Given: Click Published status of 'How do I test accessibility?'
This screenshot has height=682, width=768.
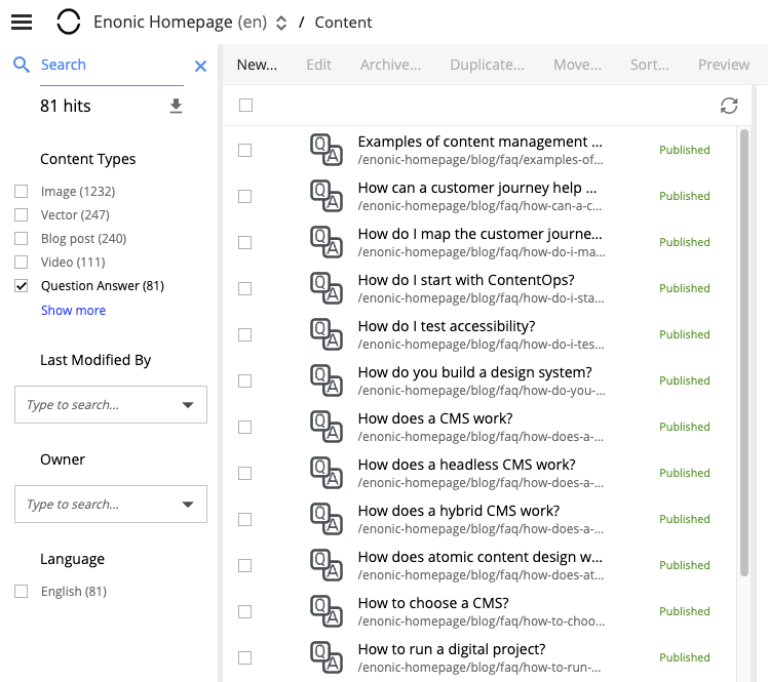Looking at the screenshot, I should click(684, 334).
